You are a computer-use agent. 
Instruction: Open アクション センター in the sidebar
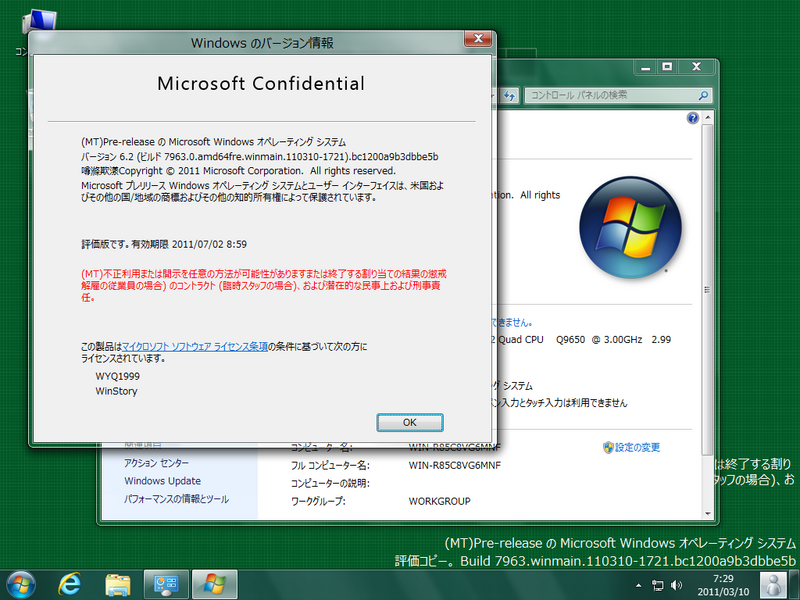(156, 463)
